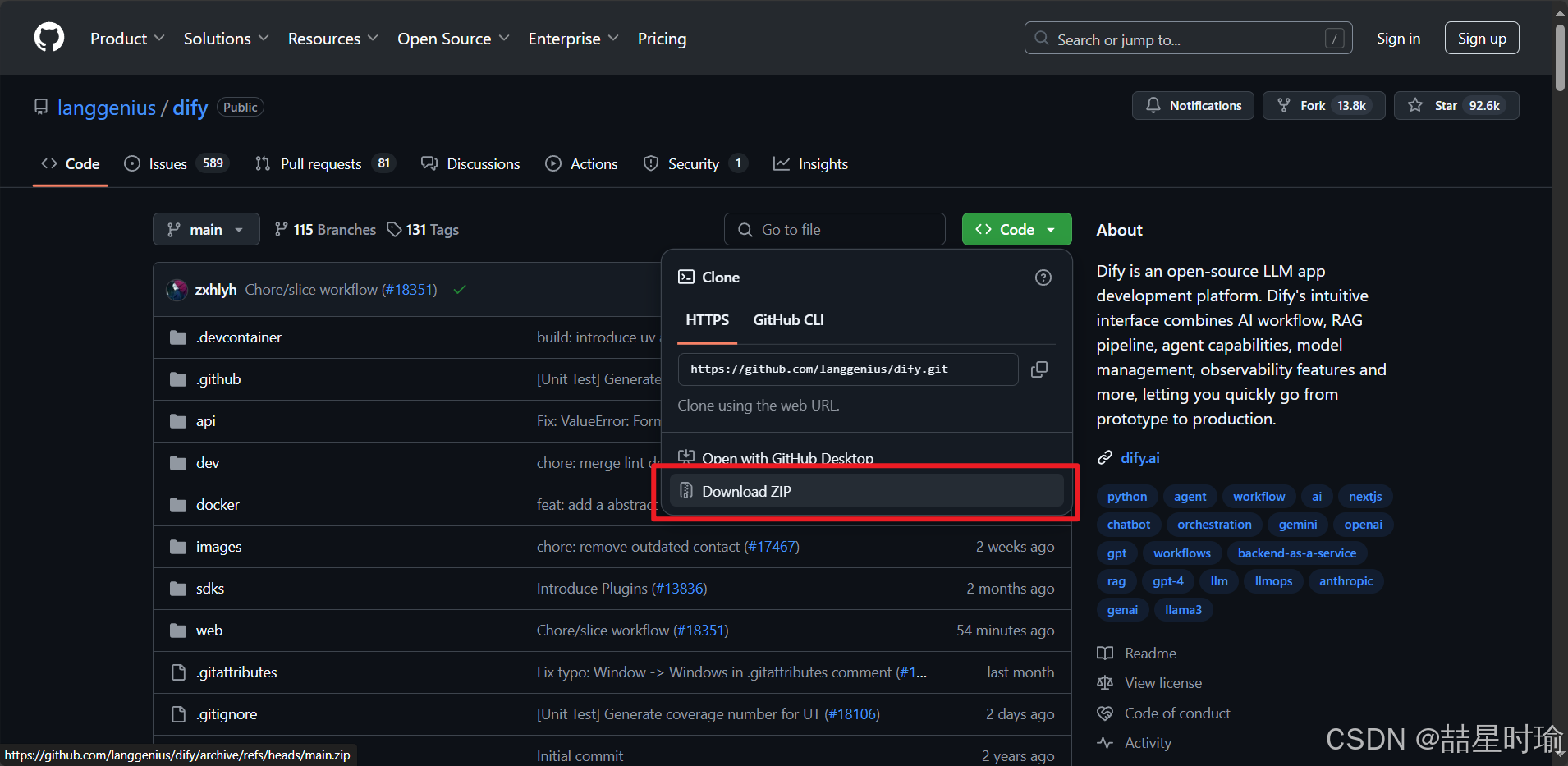The height and width of the screenshot is (766, 1568).
Task: Toggle the green Code dropdown button
Action: pyautogui.click(x=1016, y=230)
